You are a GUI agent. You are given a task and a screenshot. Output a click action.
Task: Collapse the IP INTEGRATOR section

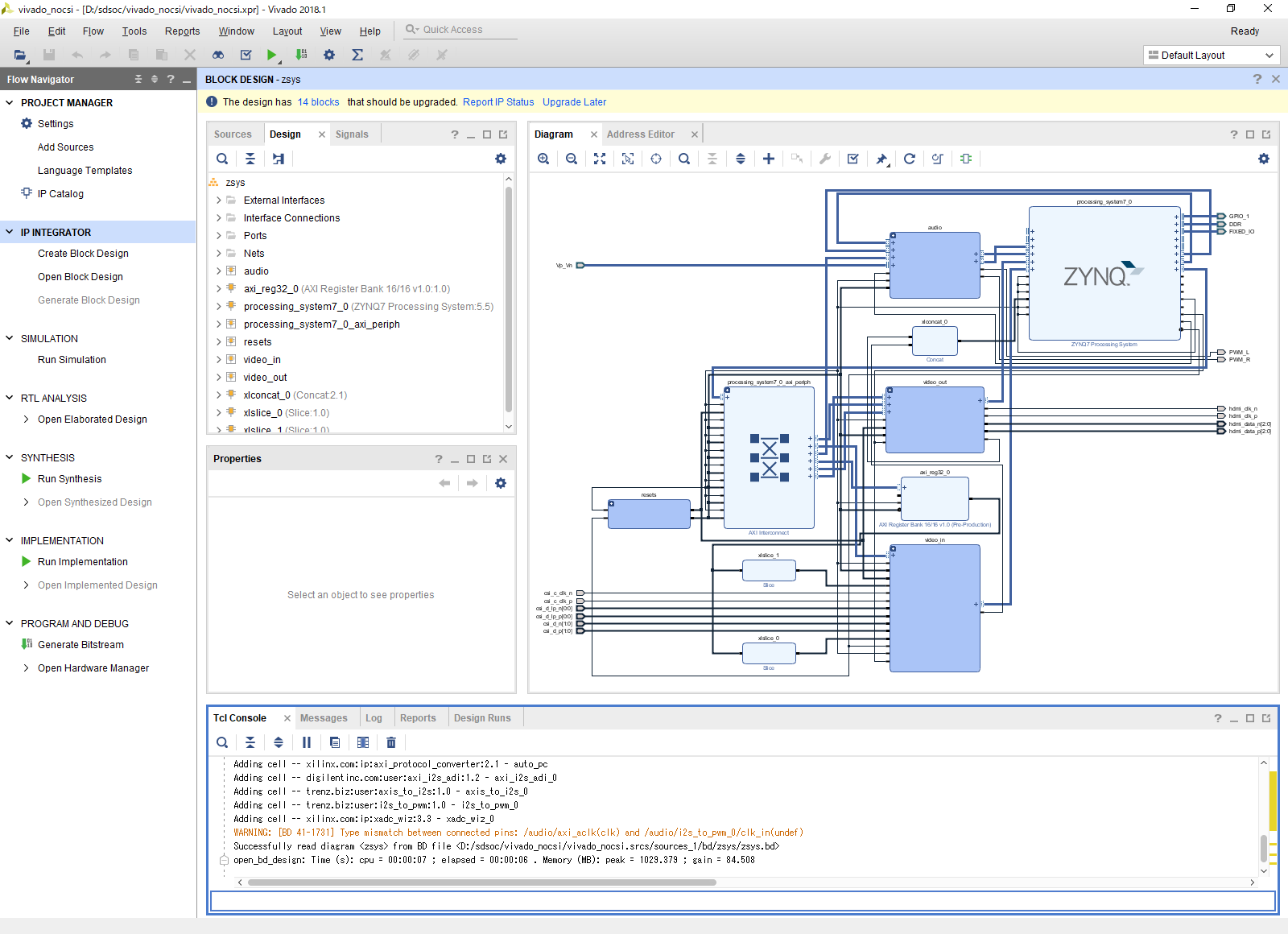click(x=10, y=232)
